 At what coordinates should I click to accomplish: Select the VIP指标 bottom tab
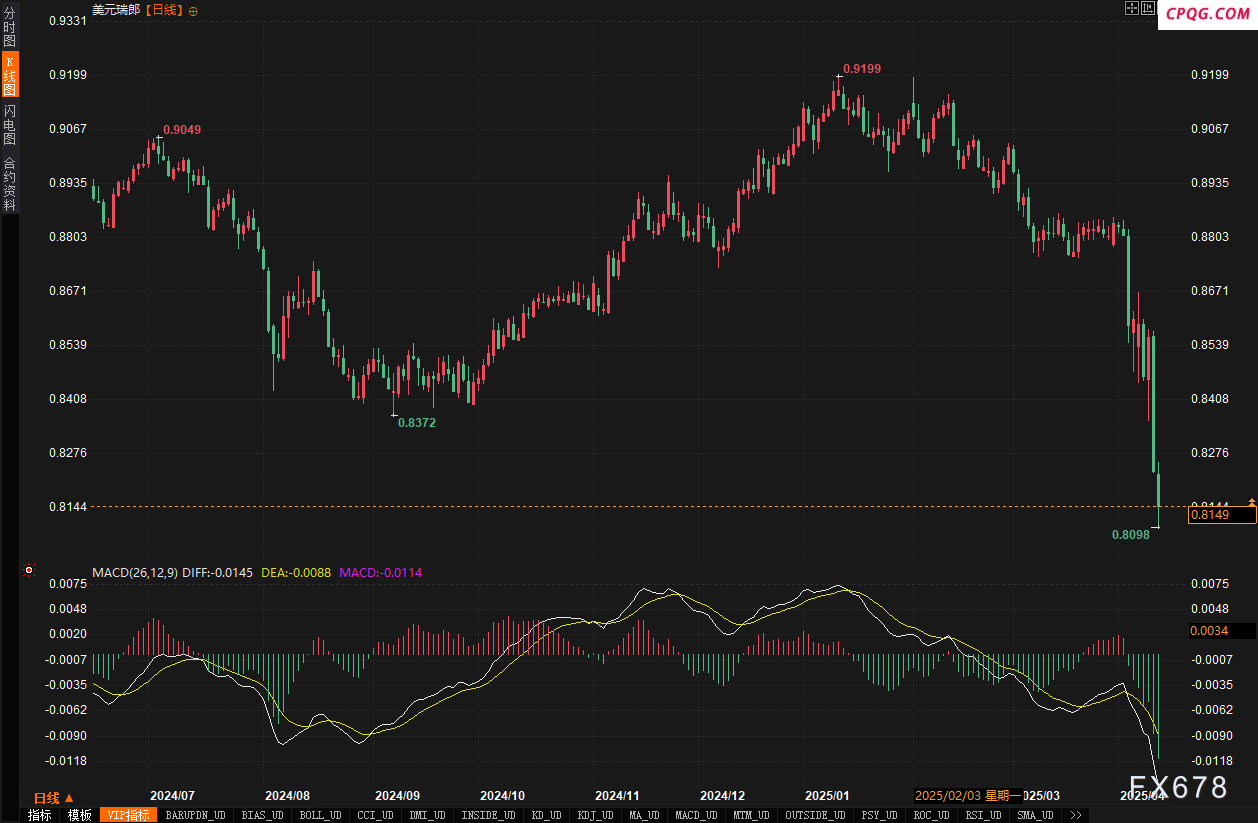(x=129, y=815)
